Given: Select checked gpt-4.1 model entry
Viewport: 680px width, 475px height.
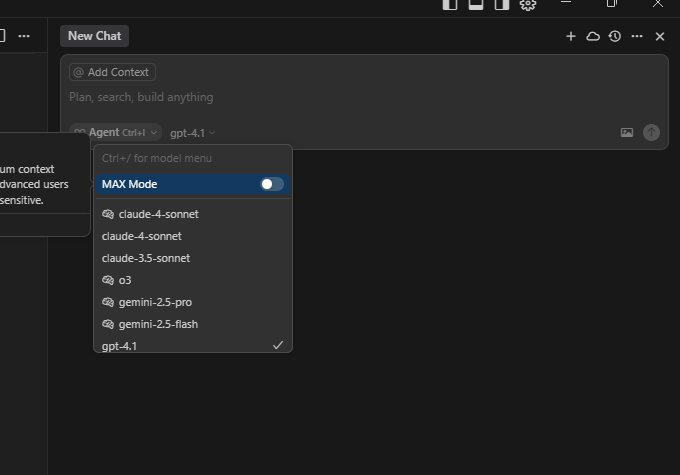Looking at the screenshot, I should (193, 346).
